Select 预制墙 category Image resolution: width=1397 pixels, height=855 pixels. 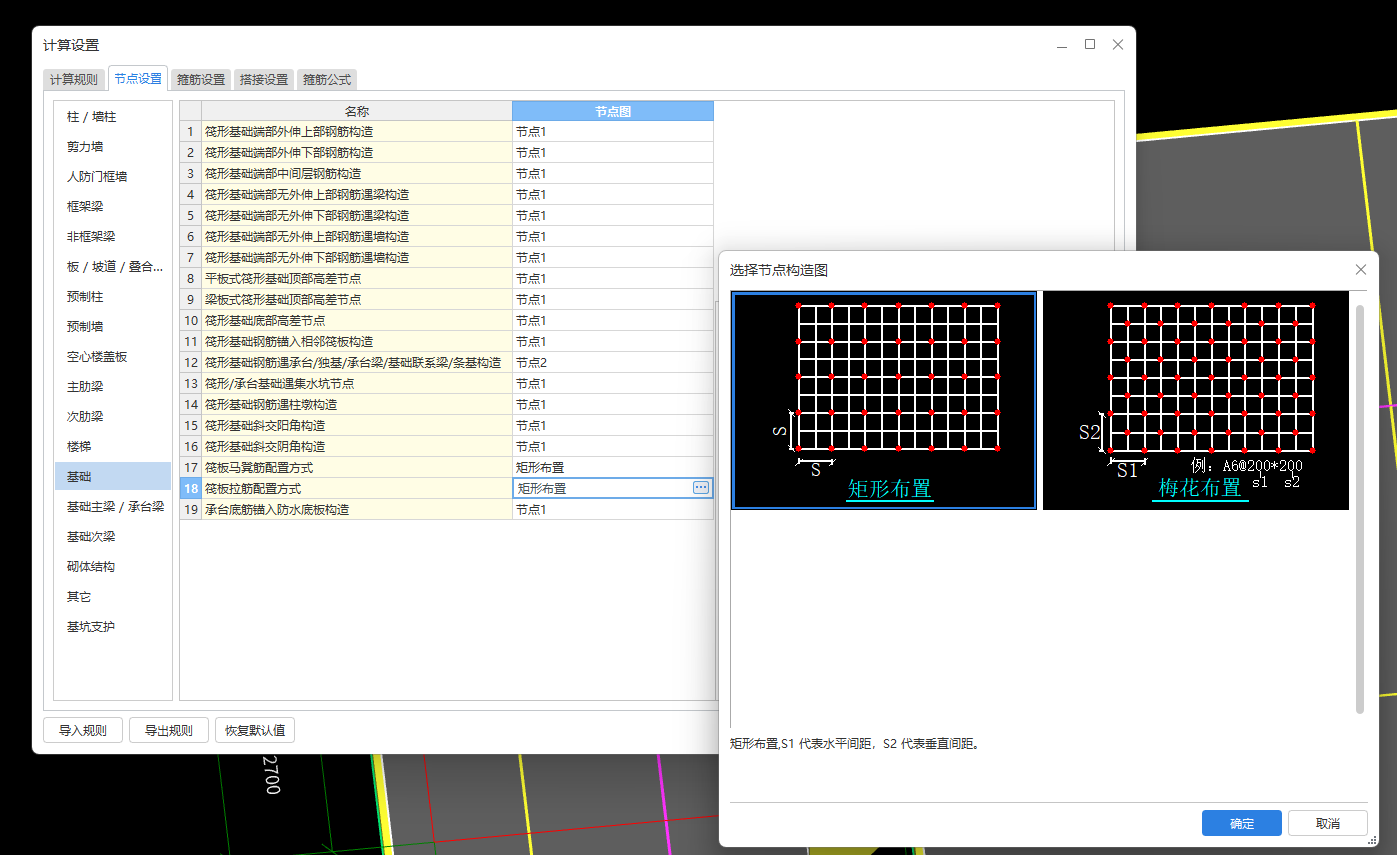point(113,327)
